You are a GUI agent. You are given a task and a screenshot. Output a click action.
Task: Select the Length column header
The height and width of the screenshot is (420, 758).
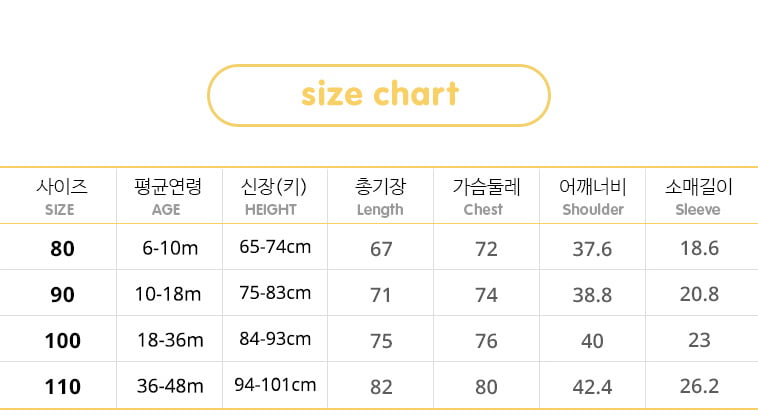[x=380, y=197]
